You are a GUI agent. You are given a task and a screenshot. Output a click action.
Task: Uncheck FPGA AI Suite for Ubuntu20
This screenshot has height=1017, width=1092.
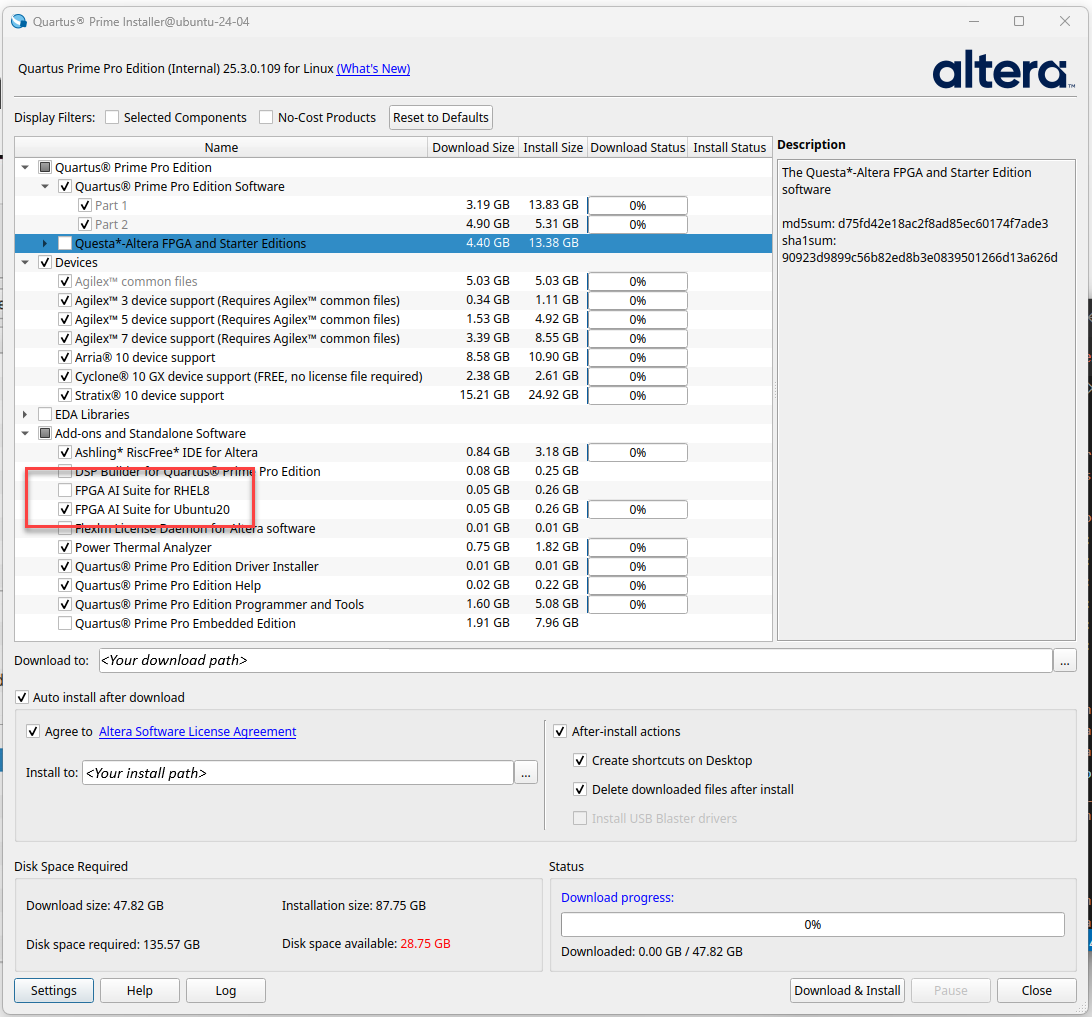coord(65,509)
